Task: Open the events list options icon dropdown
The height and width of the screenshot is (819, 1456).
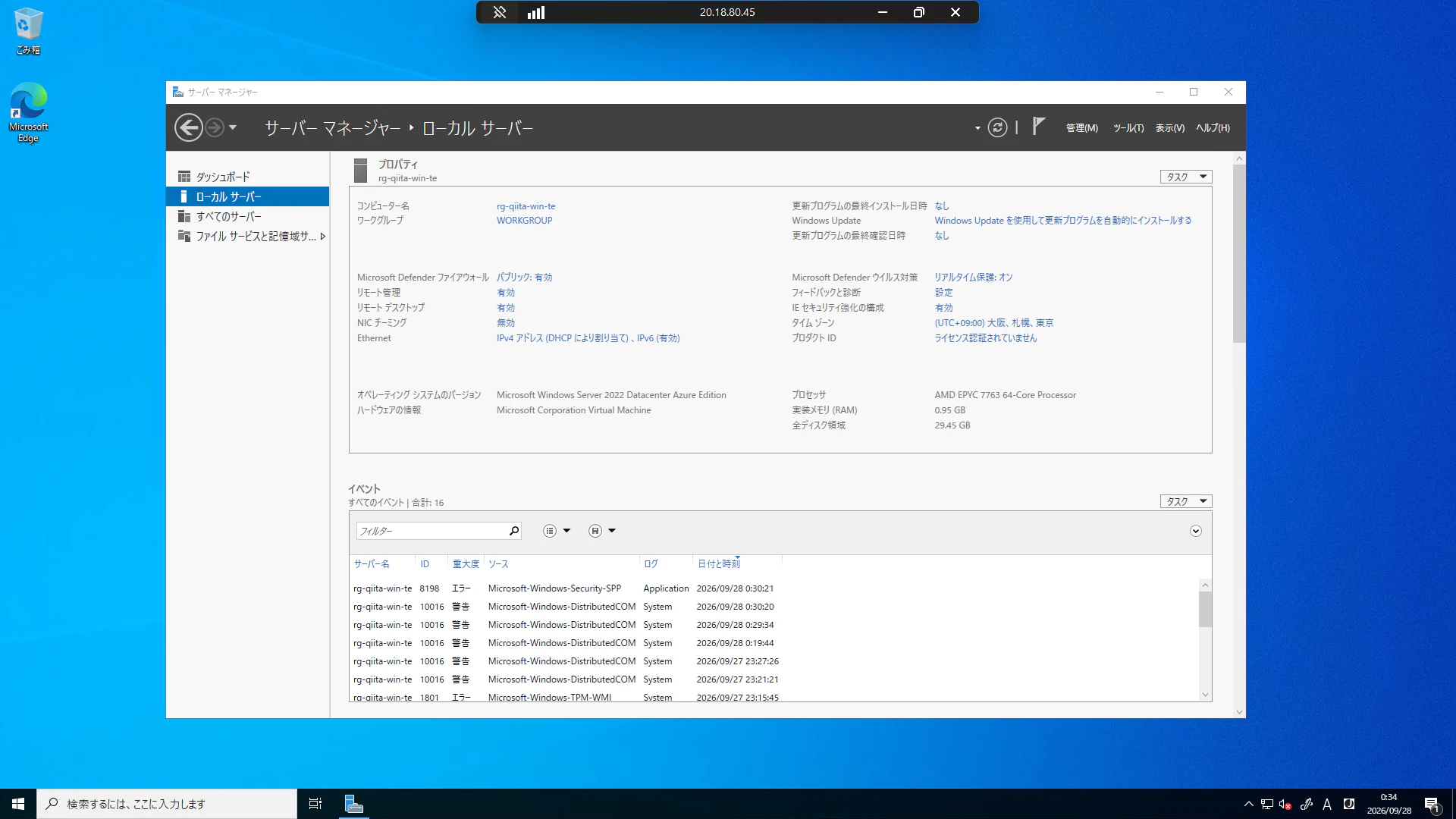Action: pos(557,531)
